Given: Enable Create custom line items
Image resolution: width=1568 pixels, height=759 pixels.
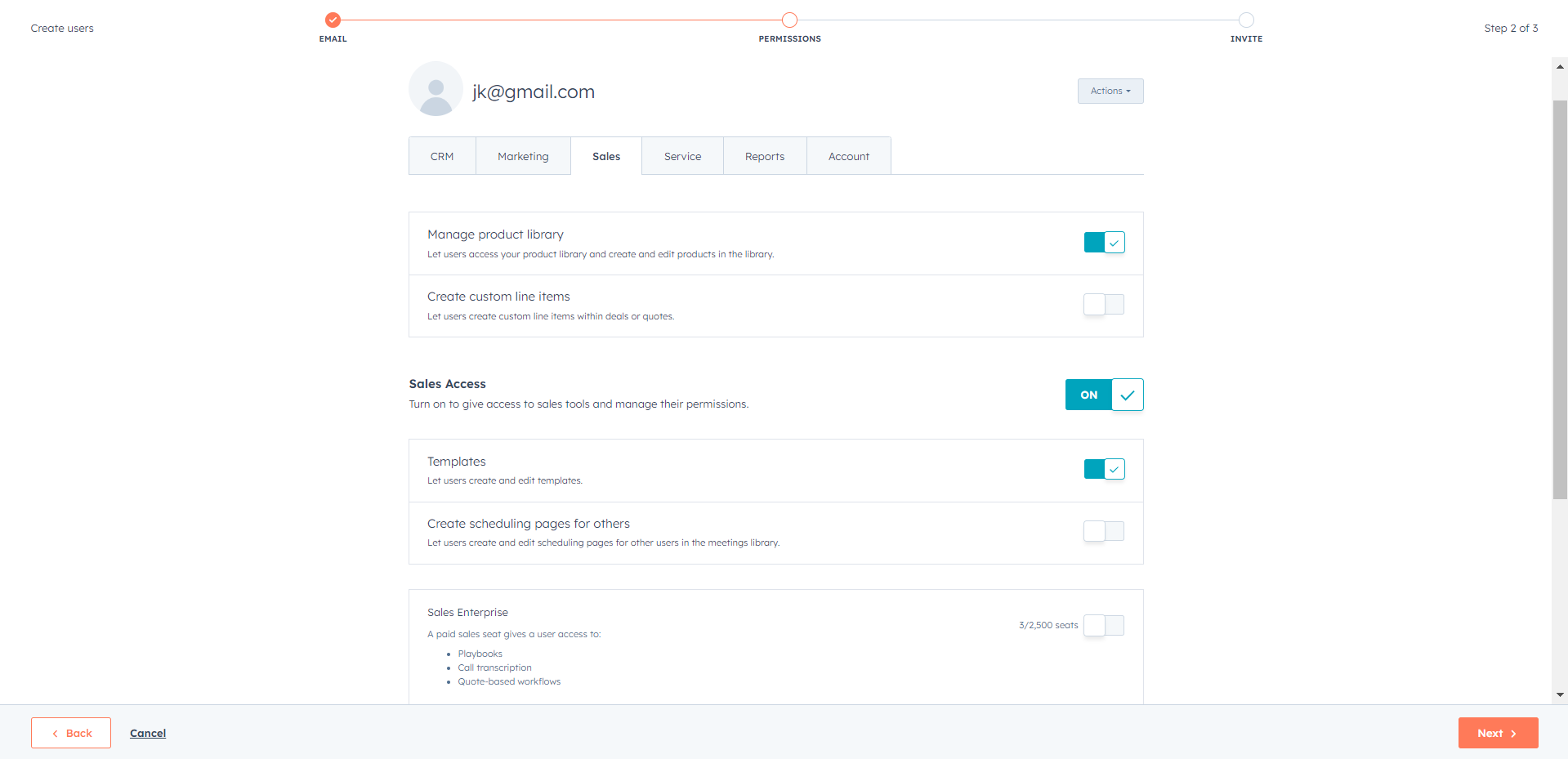Looking at the screenshot, I should tap(1104, 304).
